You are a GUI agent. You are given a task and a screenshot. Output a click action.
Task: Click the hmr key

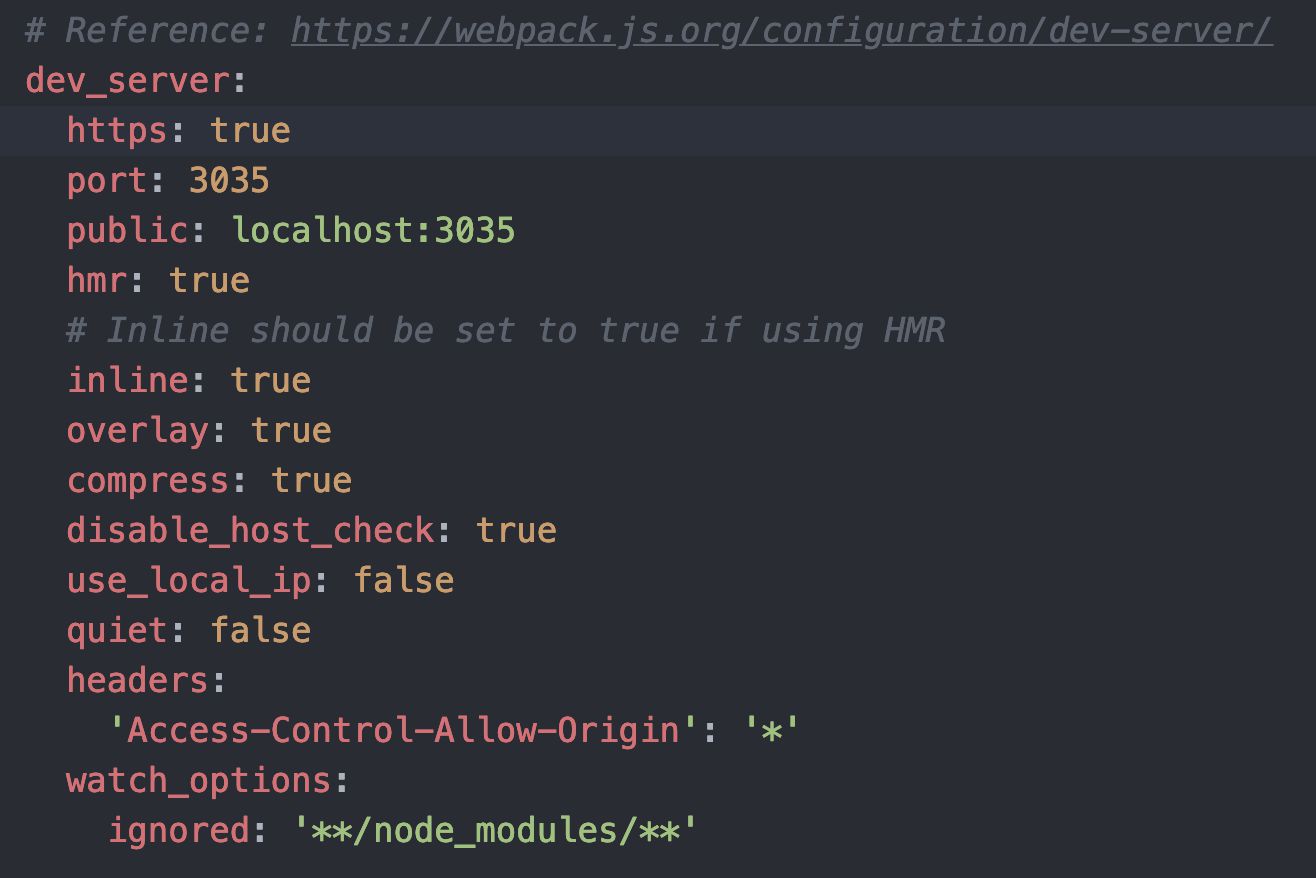pos(97,281)
